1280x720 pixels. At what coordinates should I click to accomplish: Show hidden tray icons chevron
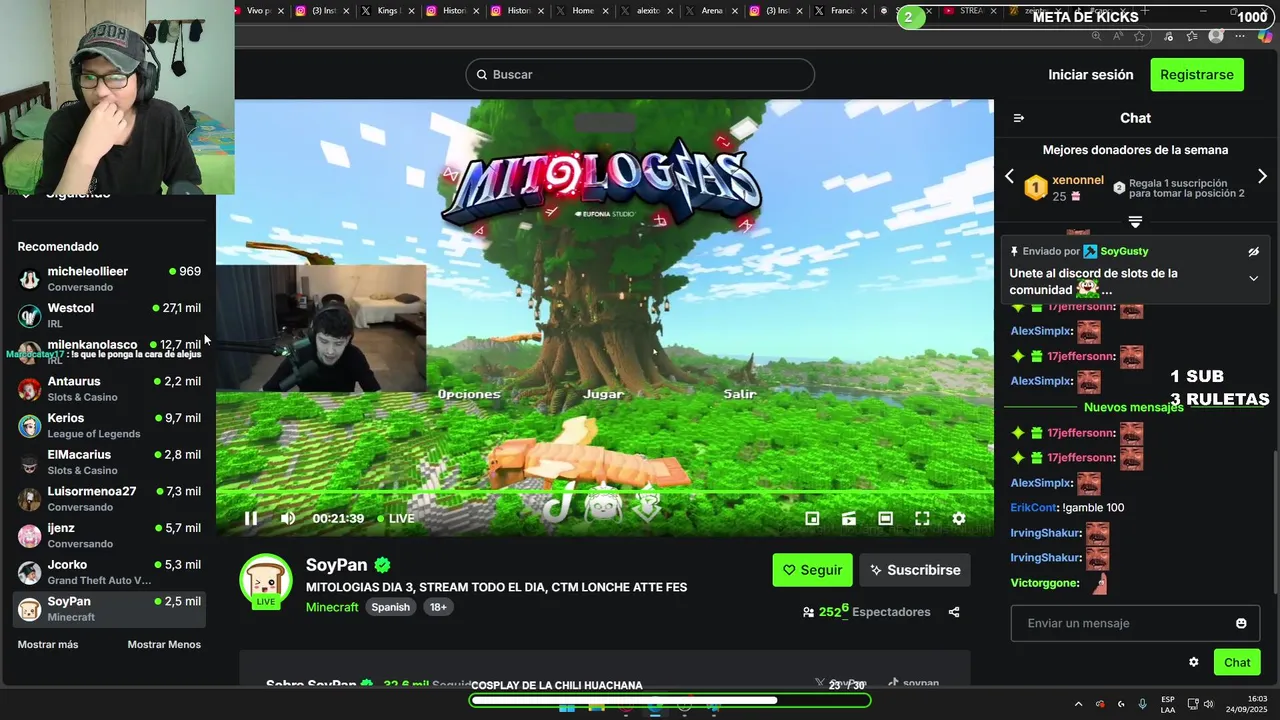pos(1078,704)
